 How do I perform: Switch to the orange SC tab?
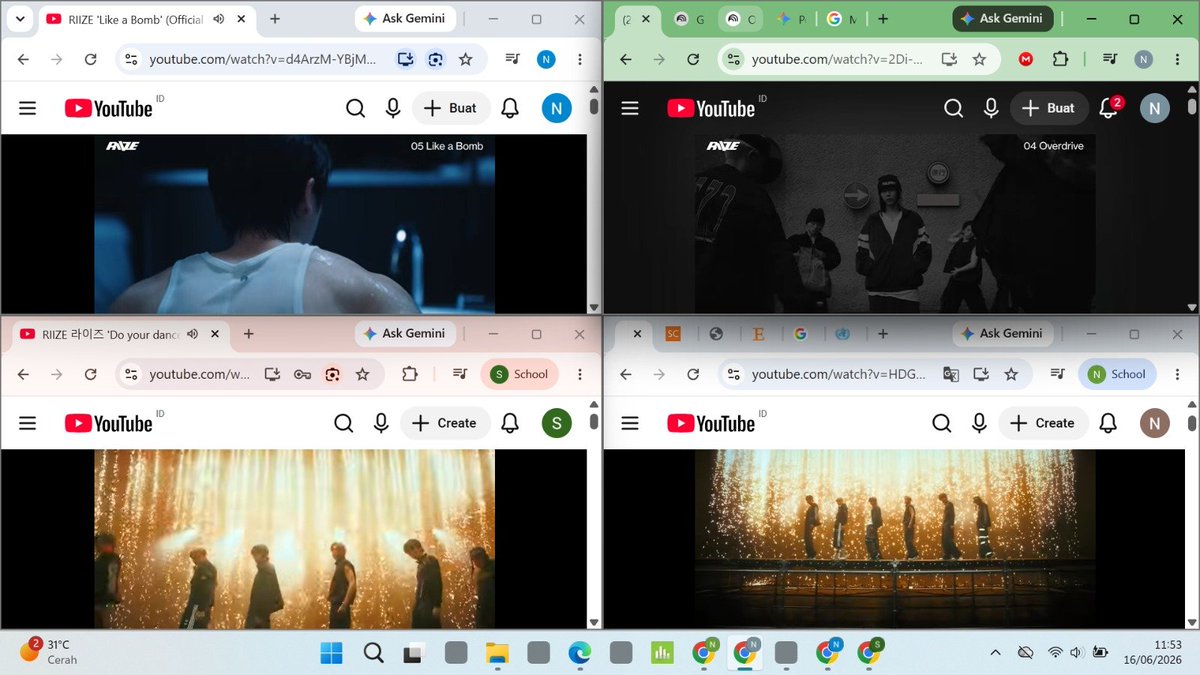coord(672,334)
